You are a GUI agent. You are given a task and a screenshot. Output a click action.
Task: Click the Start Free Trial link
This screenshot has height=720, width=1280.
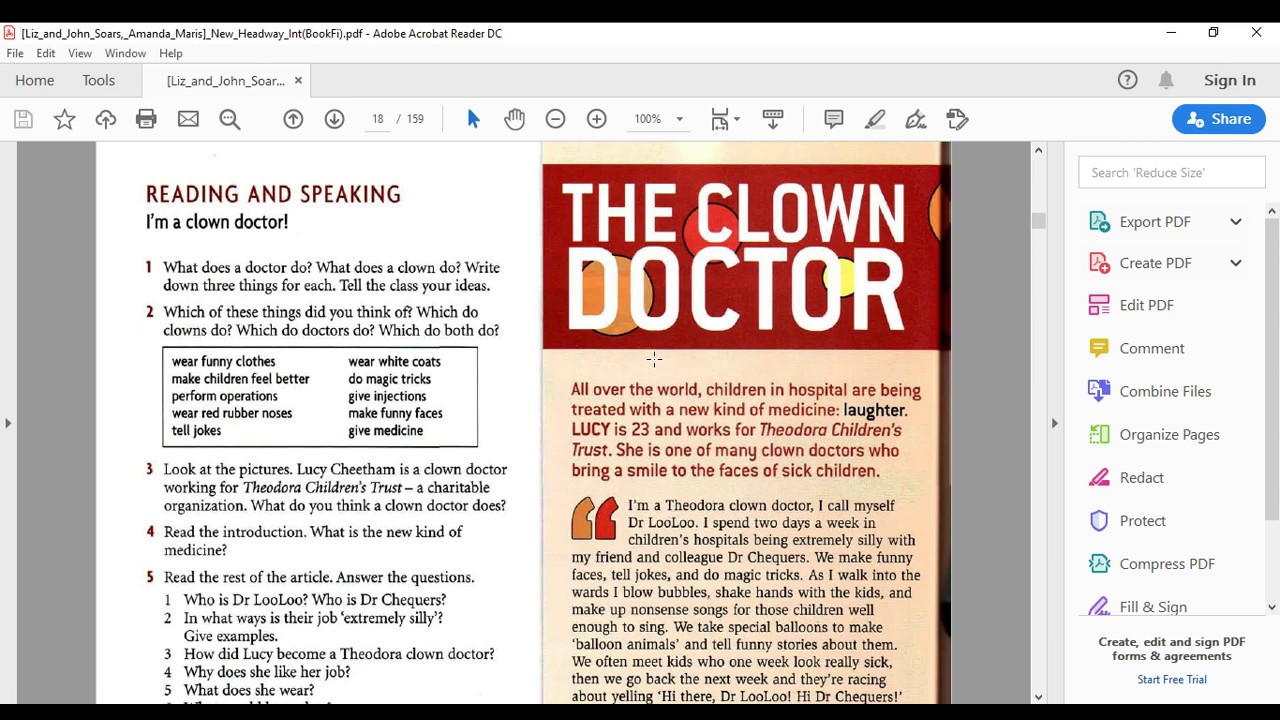1172,679
